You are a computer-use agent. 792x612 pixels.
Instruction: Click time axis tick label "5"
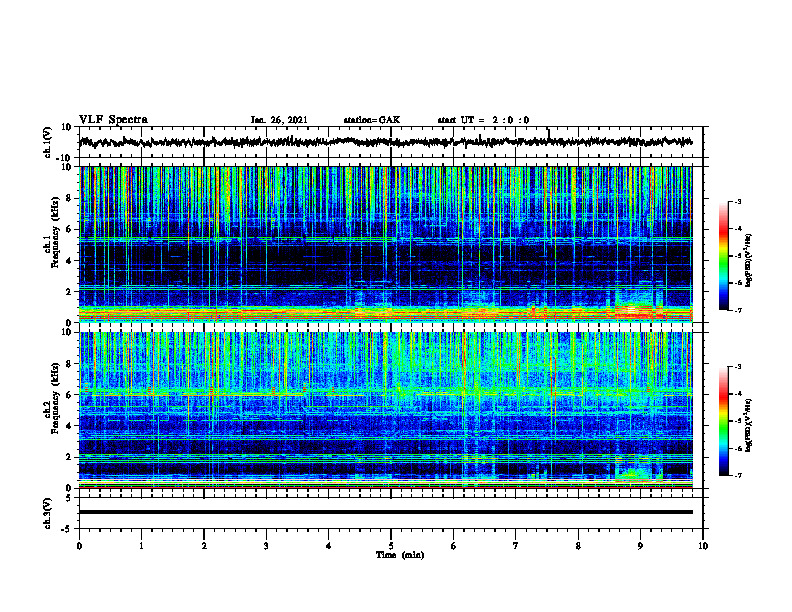point(391,546)
